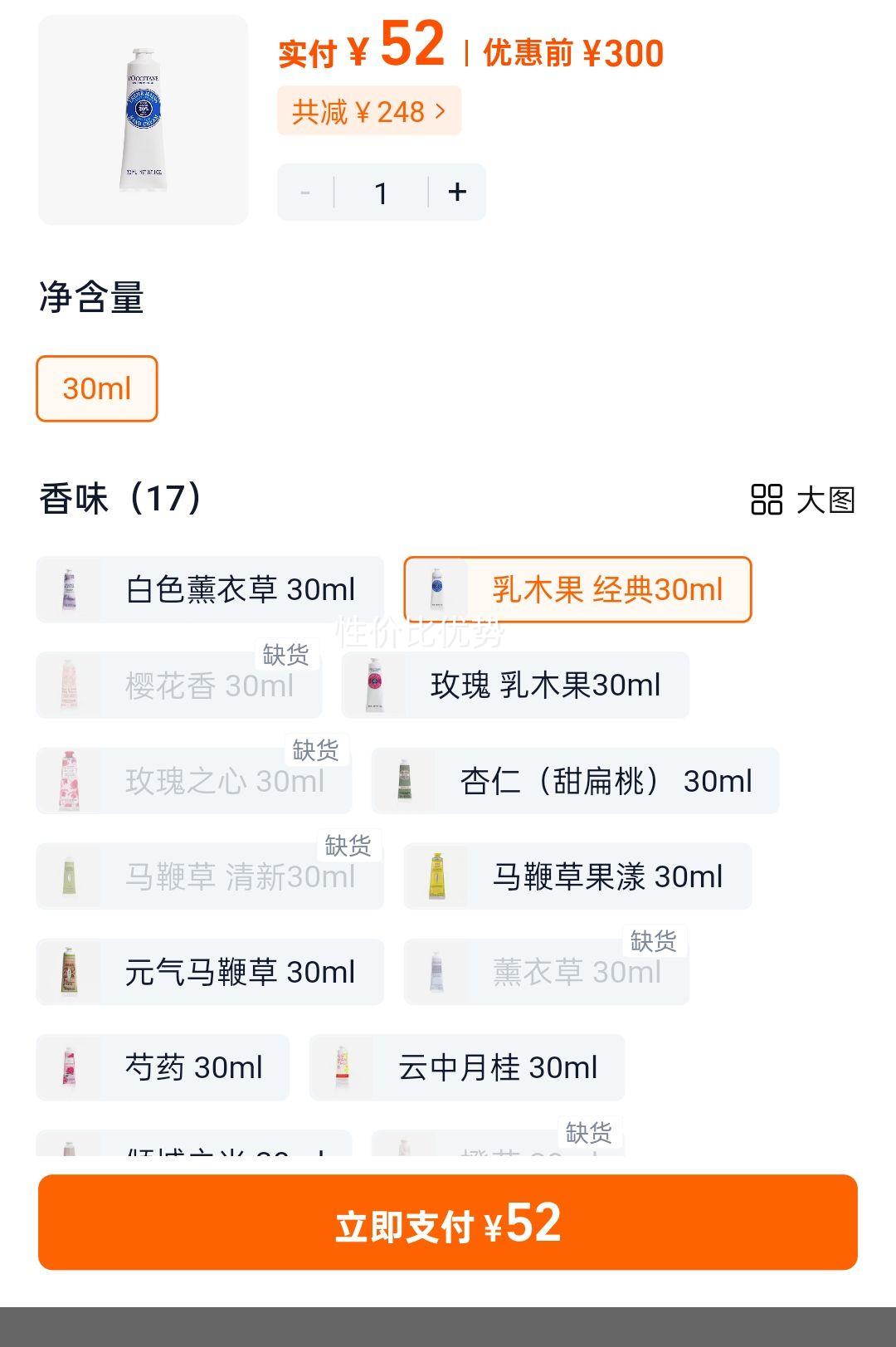Tap the out-of-stock 樱花香 30ml option
This screenshot has height=1347, width=896.
[179, 686]
